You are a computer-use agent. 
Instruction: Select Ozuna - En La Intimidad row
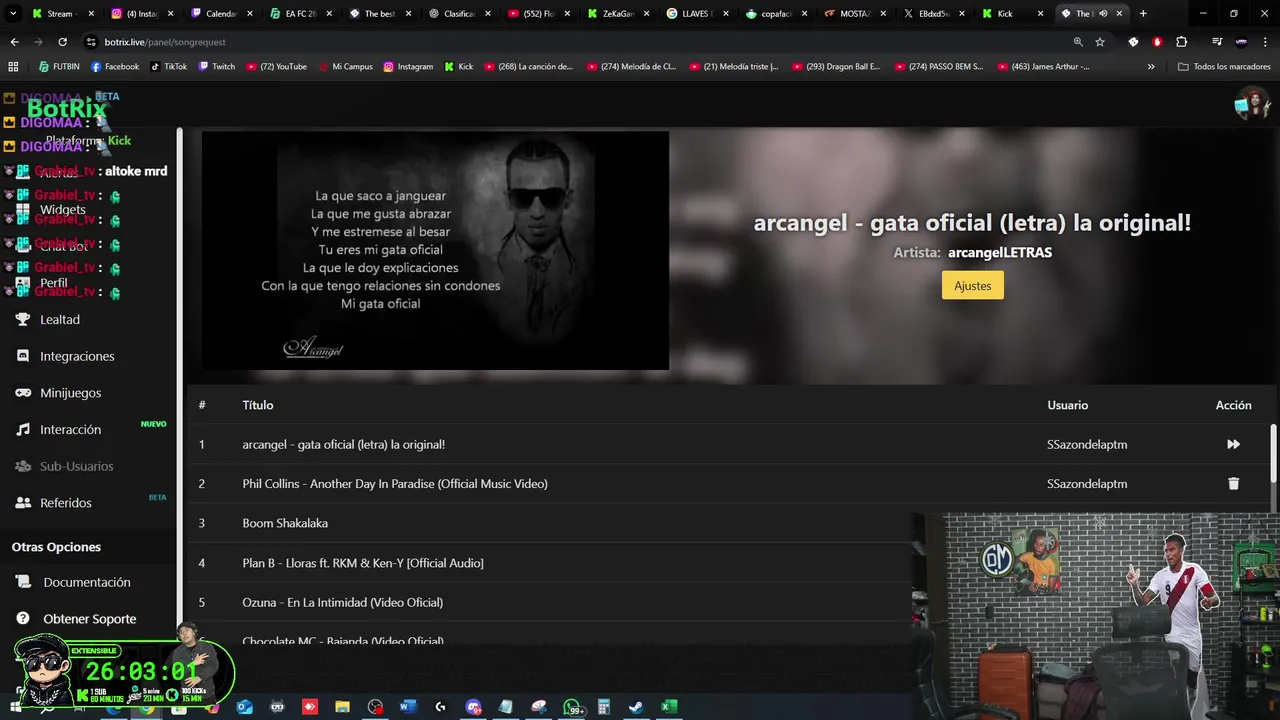[x=550, y=602]
